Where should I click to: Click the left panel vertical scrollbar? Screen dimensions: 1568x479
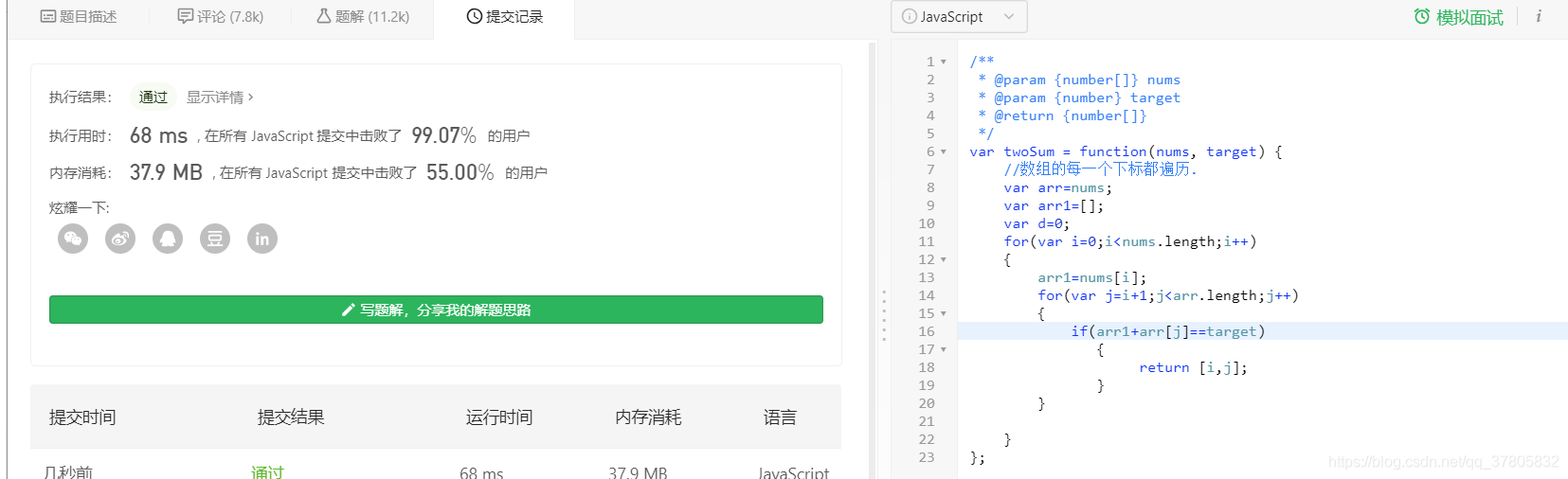pos(873,259)
